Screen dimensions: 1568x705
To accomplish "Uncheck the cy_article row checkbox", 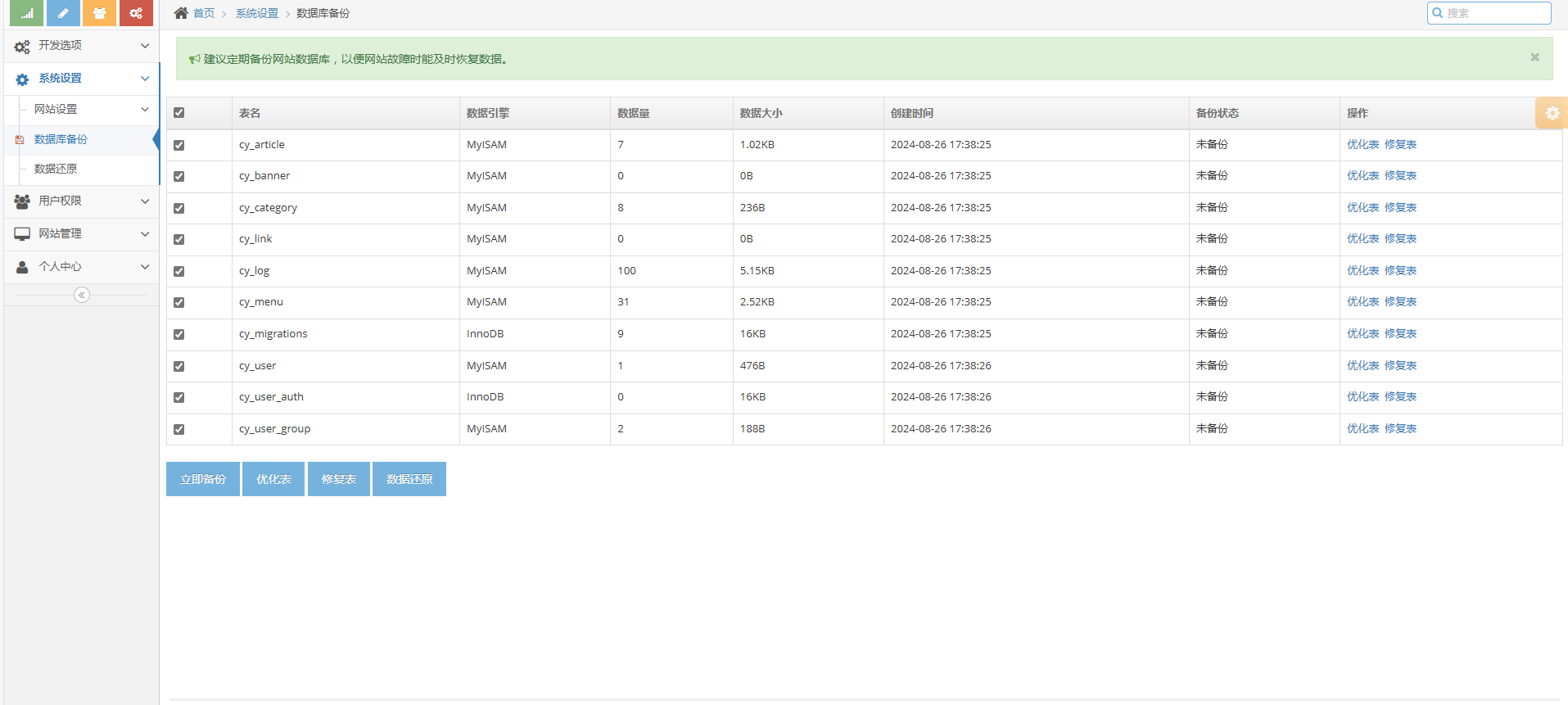I will 178,145.
